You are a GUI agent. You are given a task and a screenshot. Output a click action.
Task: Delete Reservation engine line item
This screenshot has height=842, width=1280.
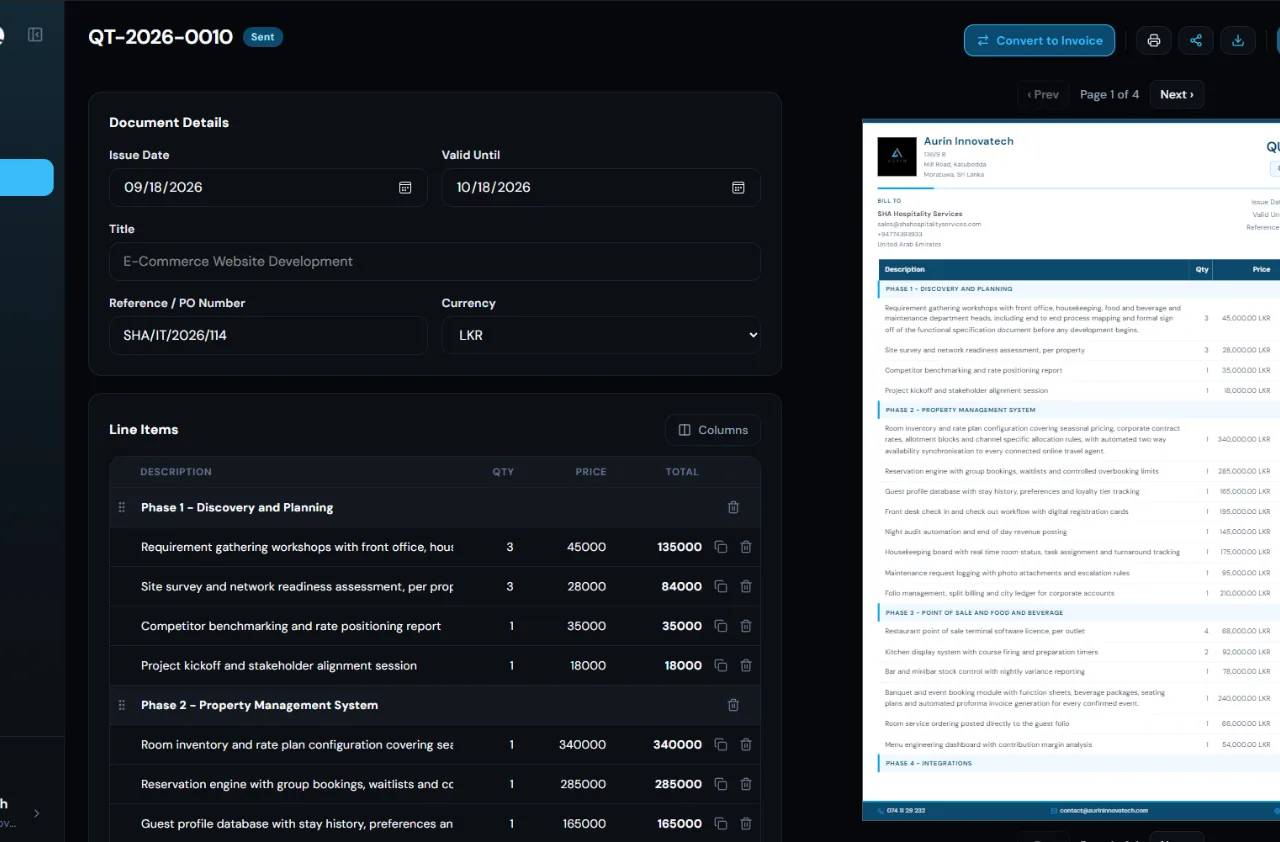(x=746, y=784)
